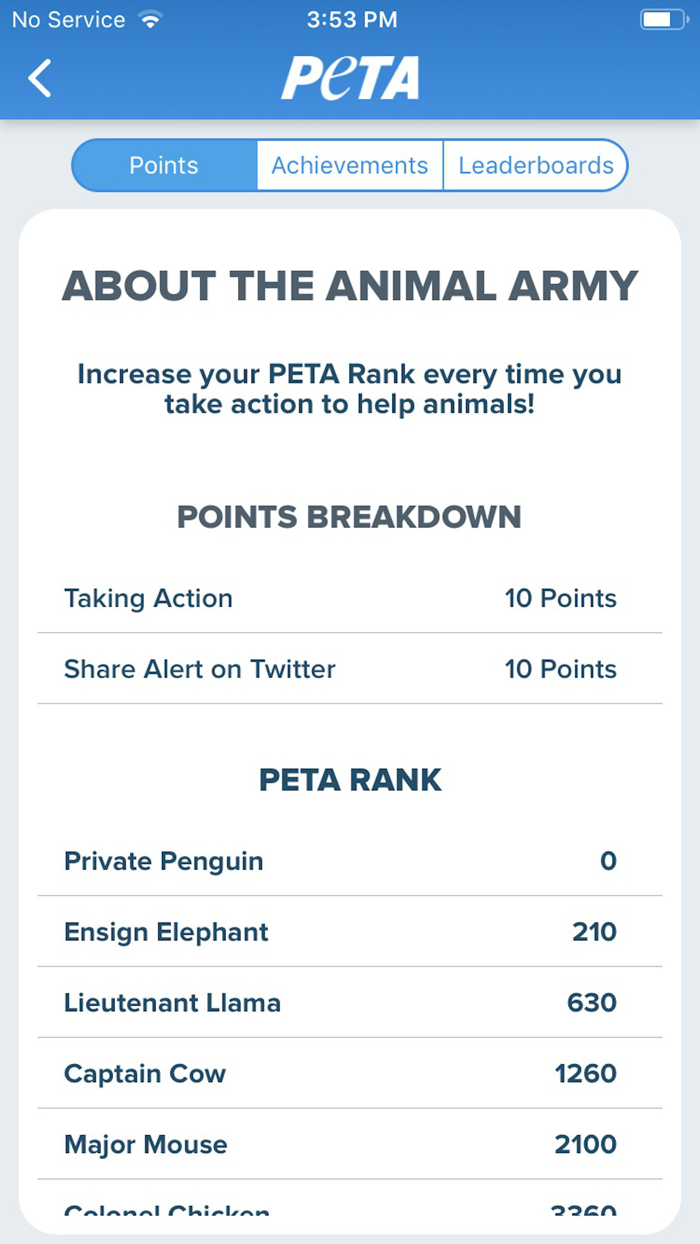
Task: Tap the Share Alert on Twitter row
Action: coord(349,669)
